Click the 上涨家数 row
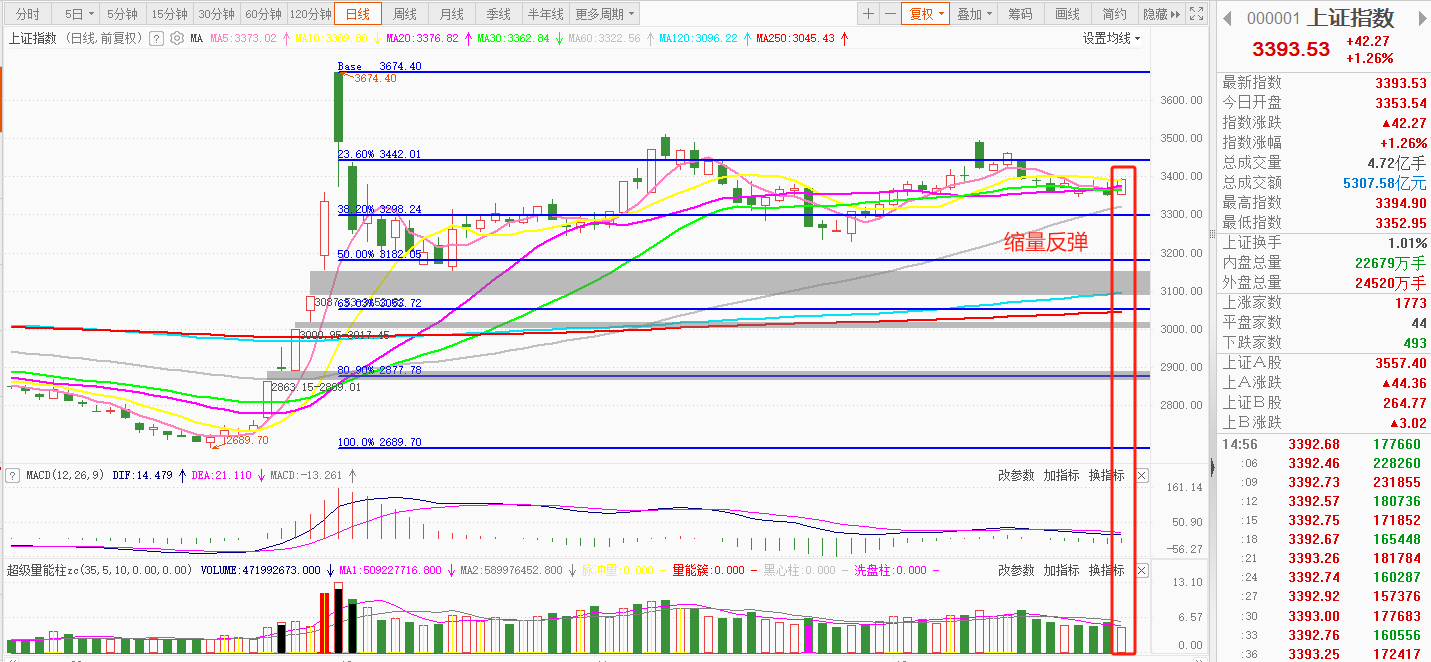The image size is (1431, 662). pyautogui.click(x=1324, y=303)
